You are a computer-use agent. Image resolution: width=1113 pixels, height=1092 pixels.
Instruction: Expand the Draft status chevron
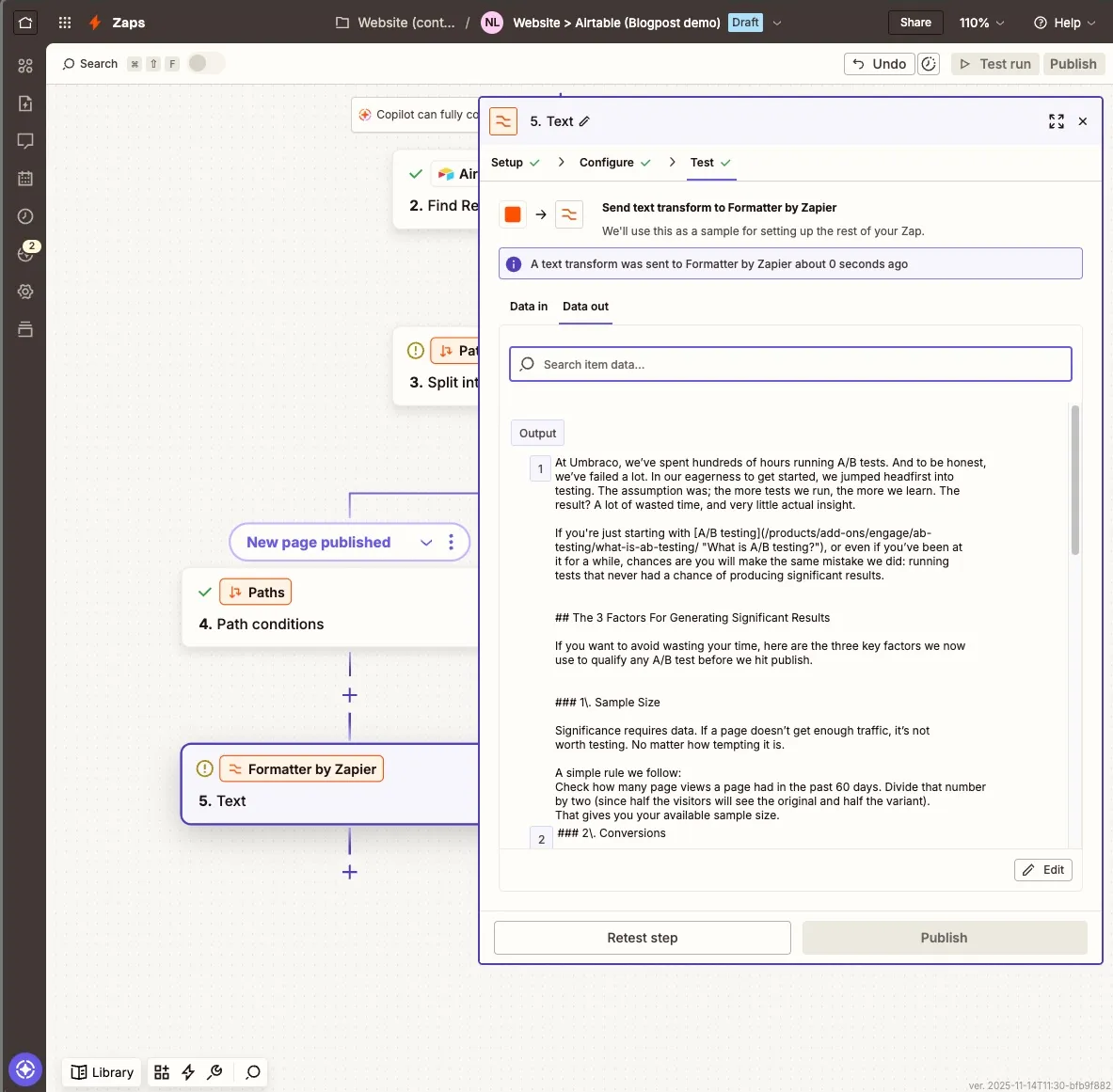pos(777,22)
